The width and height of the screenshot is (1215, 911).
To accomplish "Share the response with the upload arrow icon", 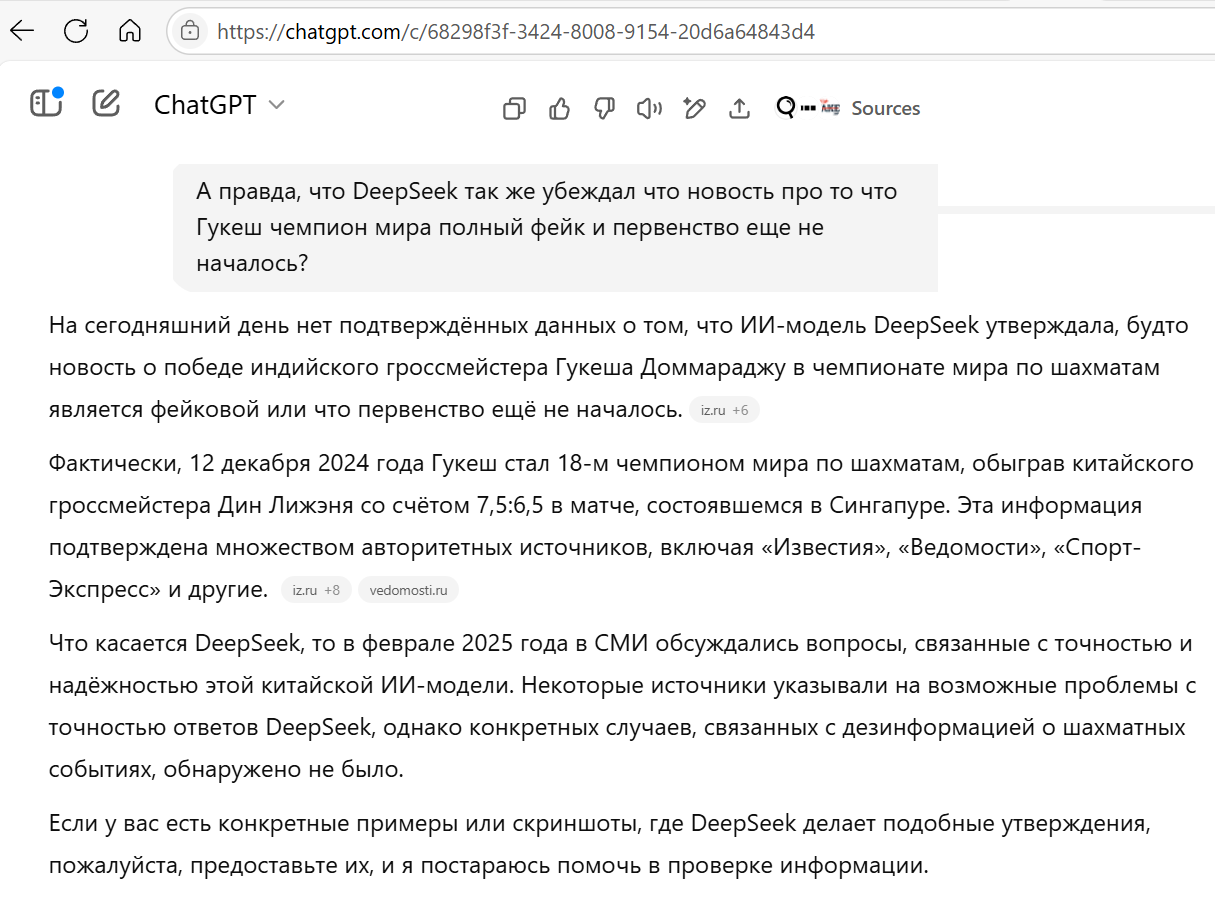I will click(739, 108).
